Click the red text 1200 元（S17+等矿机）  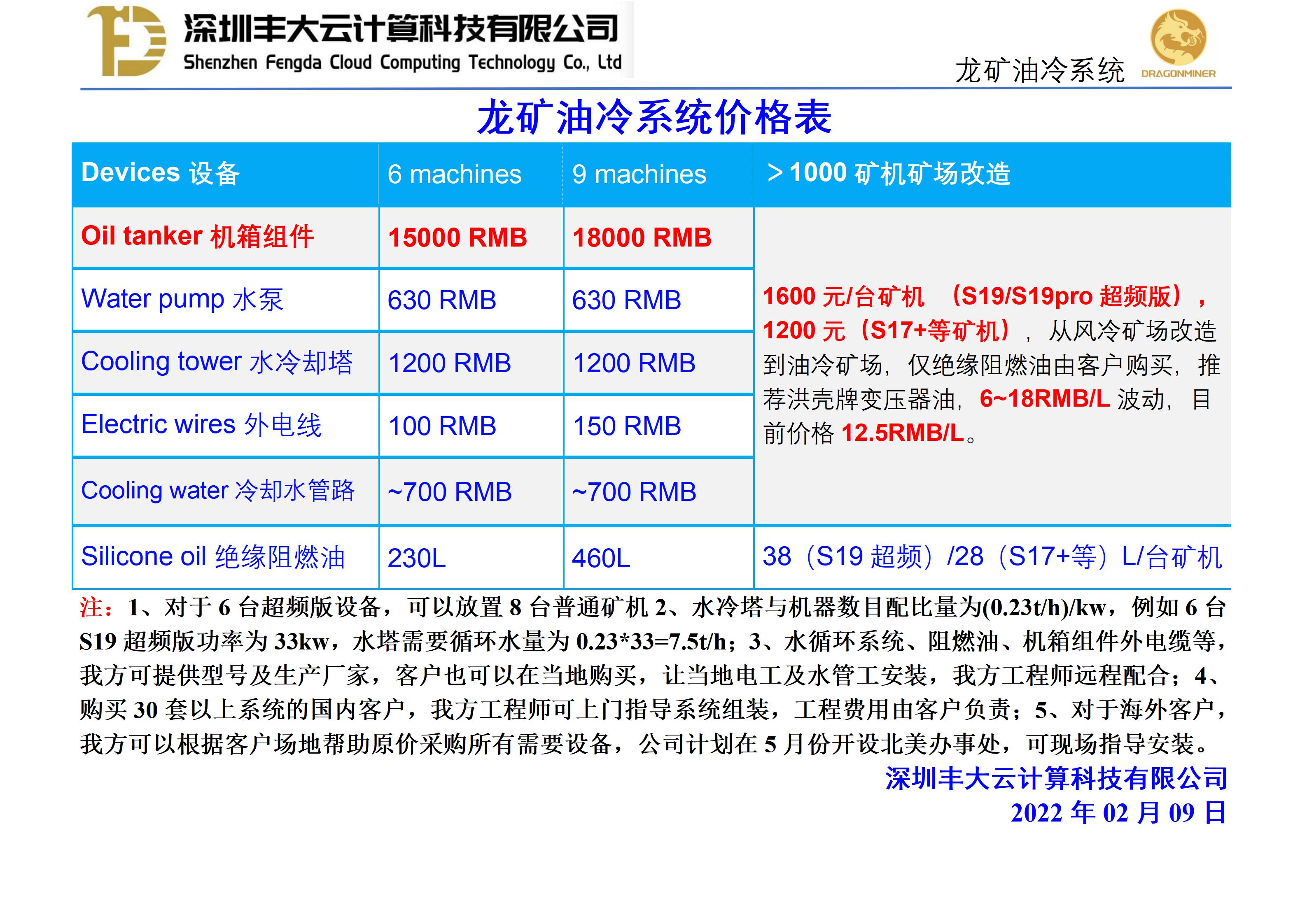click(887, 330)
